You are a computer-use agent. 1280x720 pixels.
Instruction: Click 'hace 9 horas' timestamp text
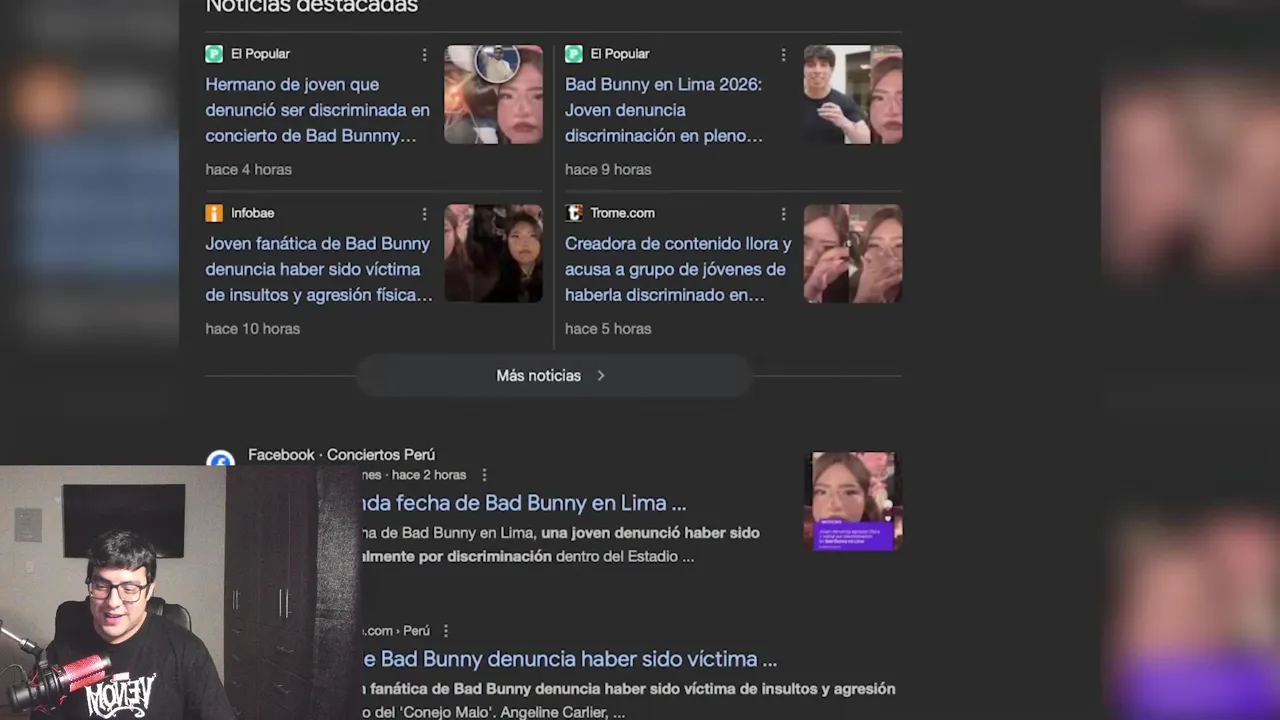[608, 170]
